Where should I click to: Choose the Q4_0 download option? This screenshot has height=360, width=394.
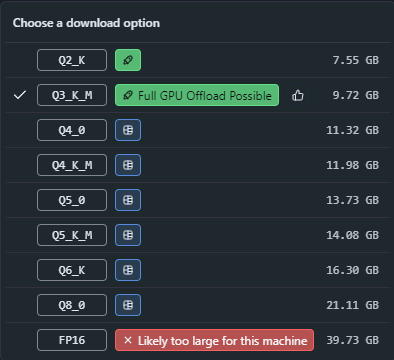(x=72, y=130)
